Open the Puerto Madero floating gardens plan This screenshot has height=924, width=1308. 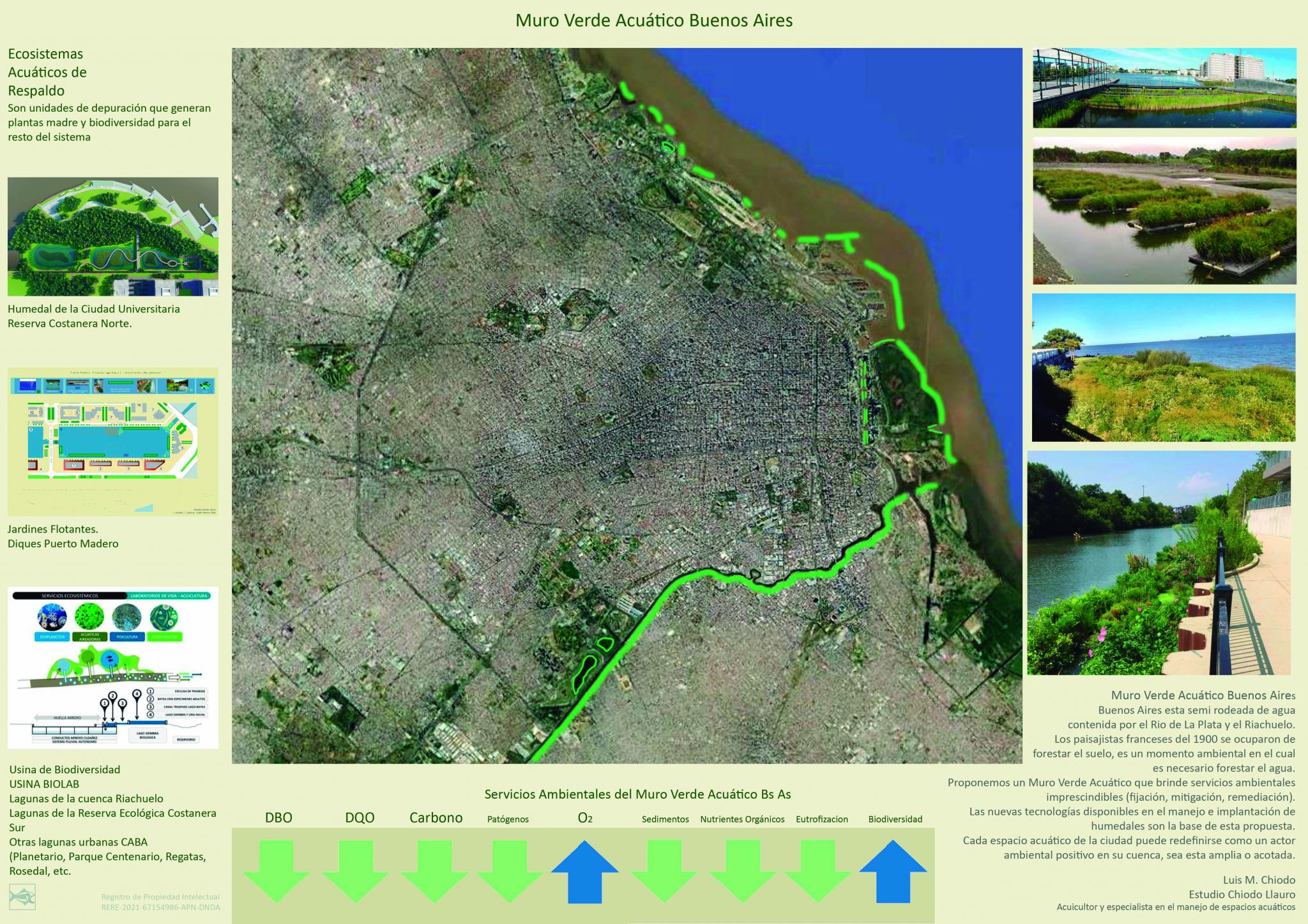[x=113, y=441]
